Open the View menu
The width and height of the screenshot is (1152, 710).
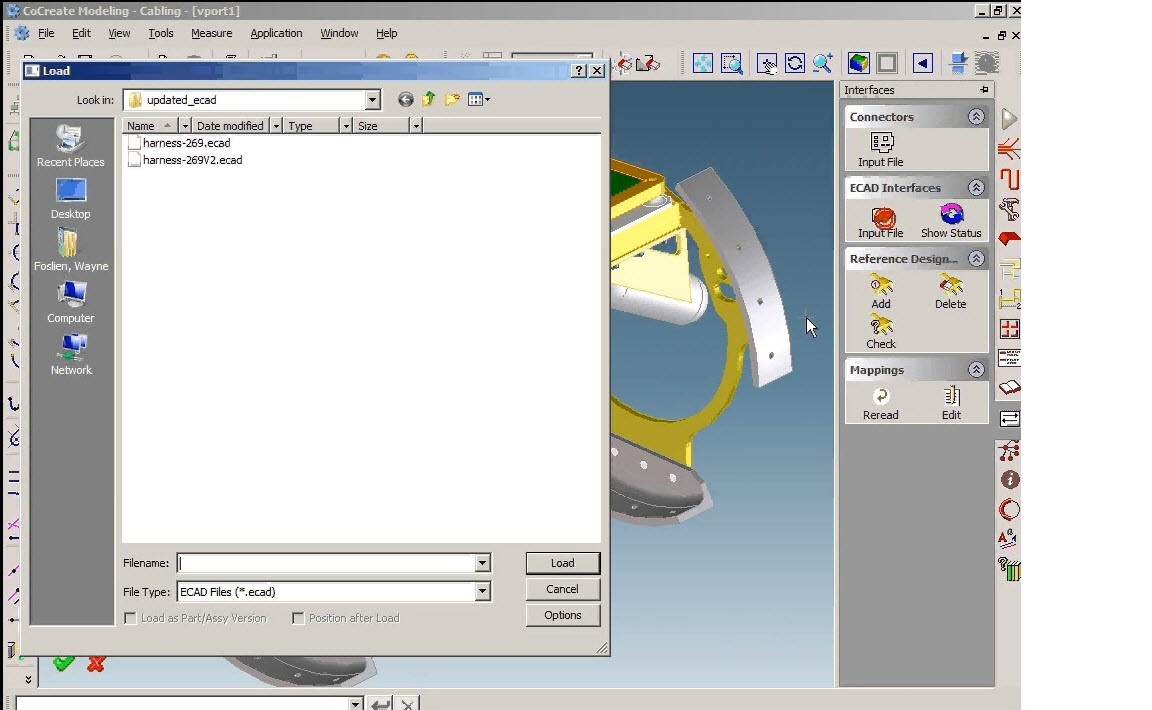pyautogui.click(x=119, y=33)
